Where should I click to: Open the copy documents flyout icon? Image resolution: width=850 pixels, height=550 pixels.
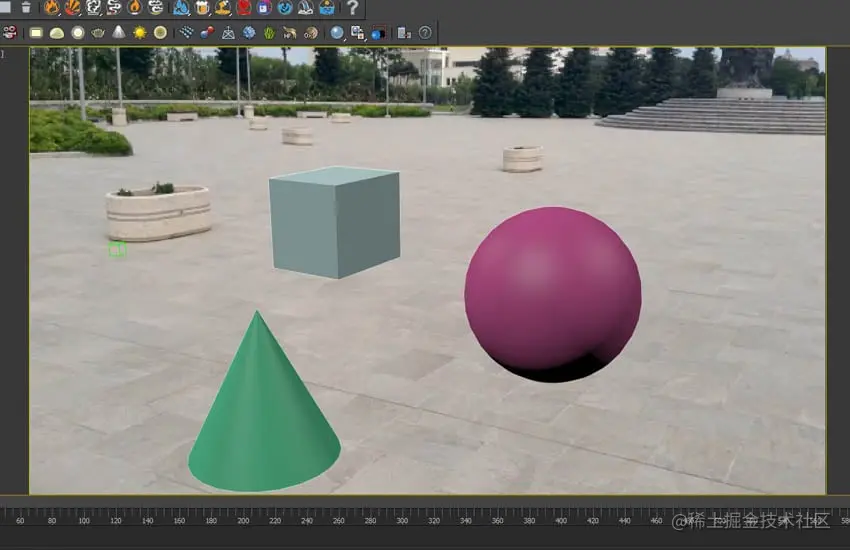click(357, 33)
